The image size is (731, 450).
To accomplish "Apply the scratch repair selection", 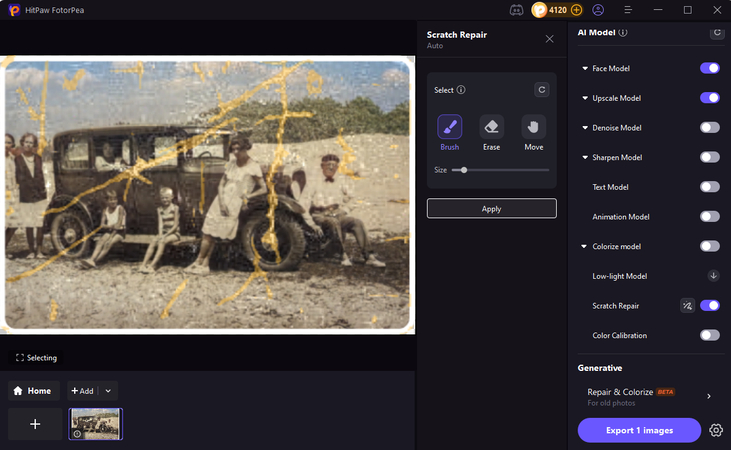I will 491,208.
